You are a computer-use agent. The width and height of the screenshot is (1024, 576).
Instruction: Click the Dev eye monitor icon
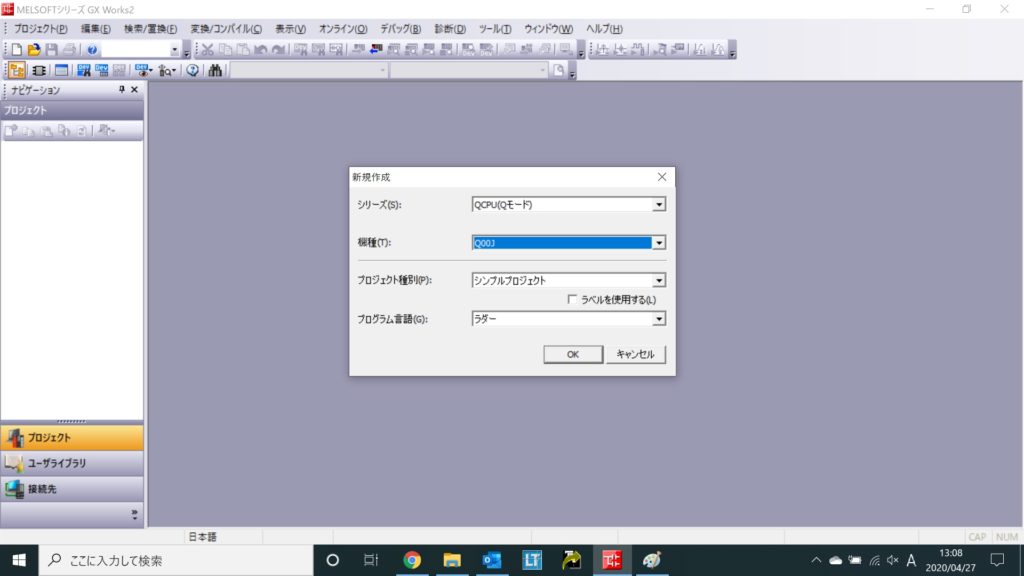[143, 71]
